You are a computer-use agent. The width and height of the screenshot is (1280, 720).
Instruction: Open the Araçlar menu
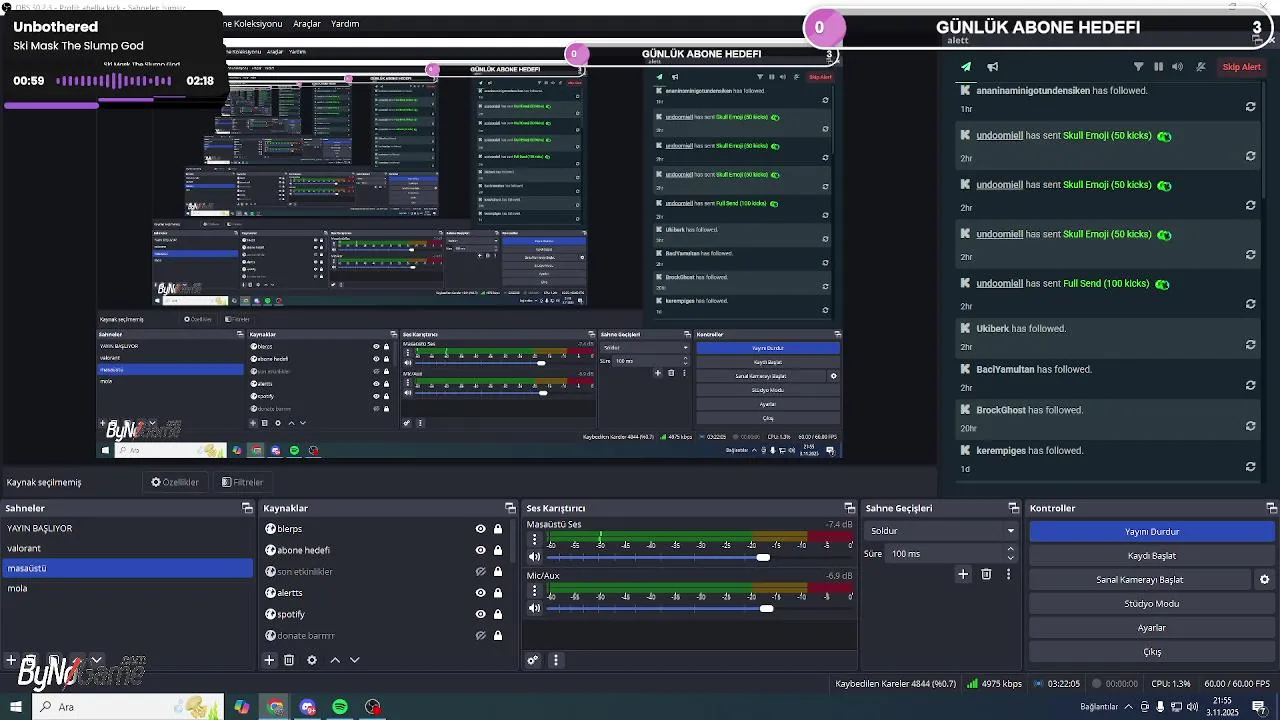pyautogui.click(x=307, y=23)
